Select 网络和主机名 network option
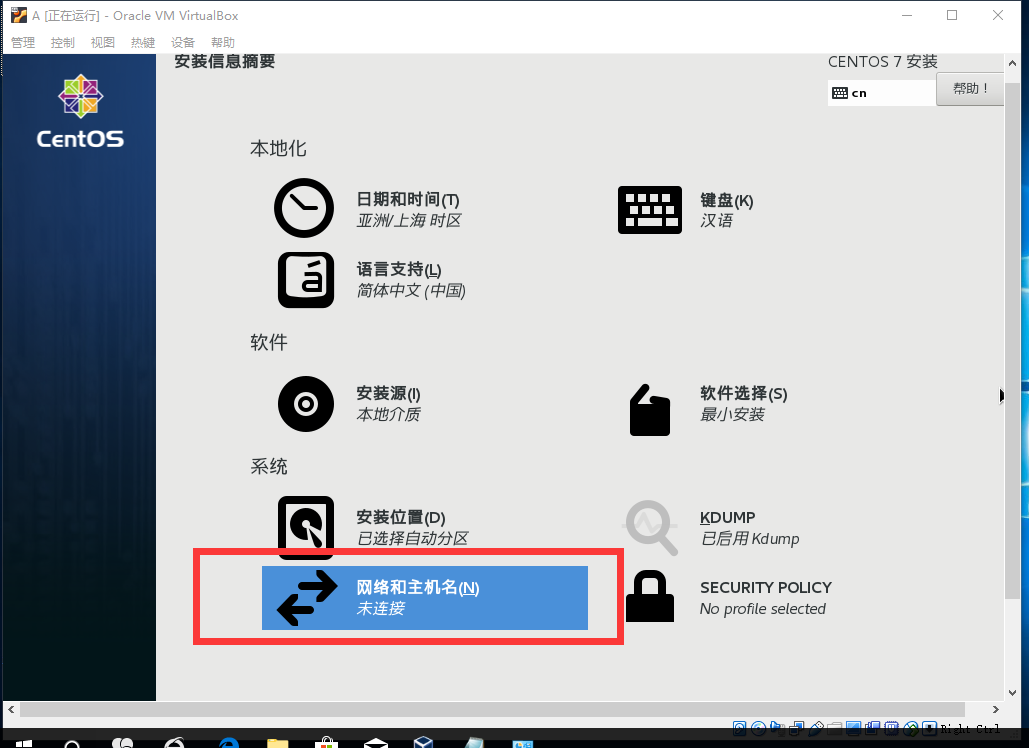1029x748 pixels. point(425,598)
